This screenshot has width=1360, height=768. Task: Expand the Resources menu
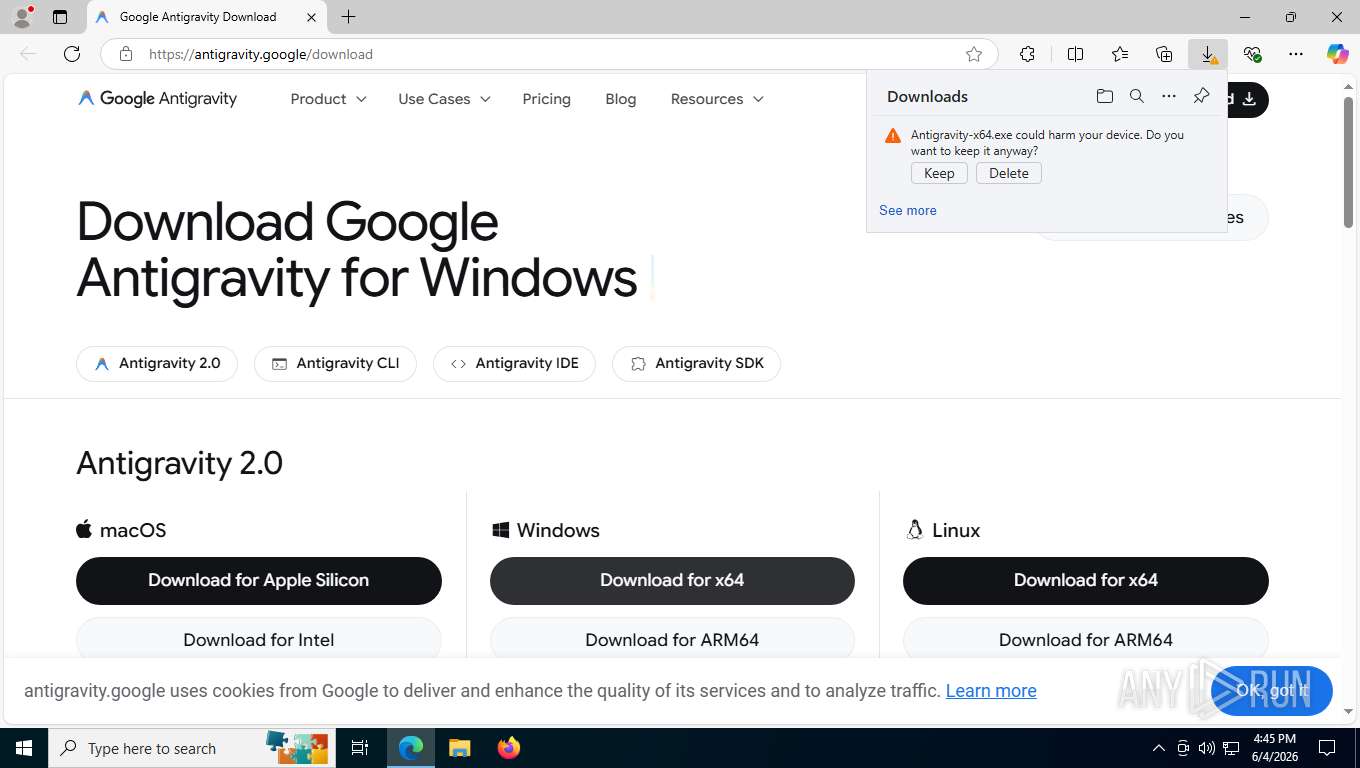tap(717, 99)
